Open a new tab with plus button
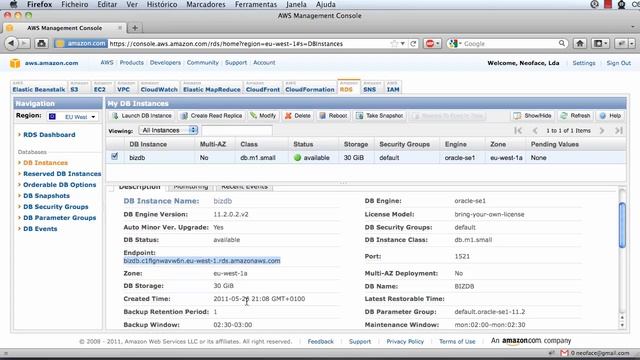This screenshot has width=640, height=360. (x=135, y=28)
